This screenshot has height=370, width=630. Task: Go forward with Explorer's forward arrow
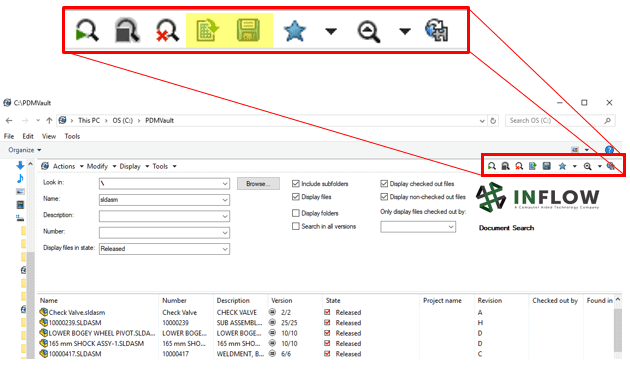25,121
